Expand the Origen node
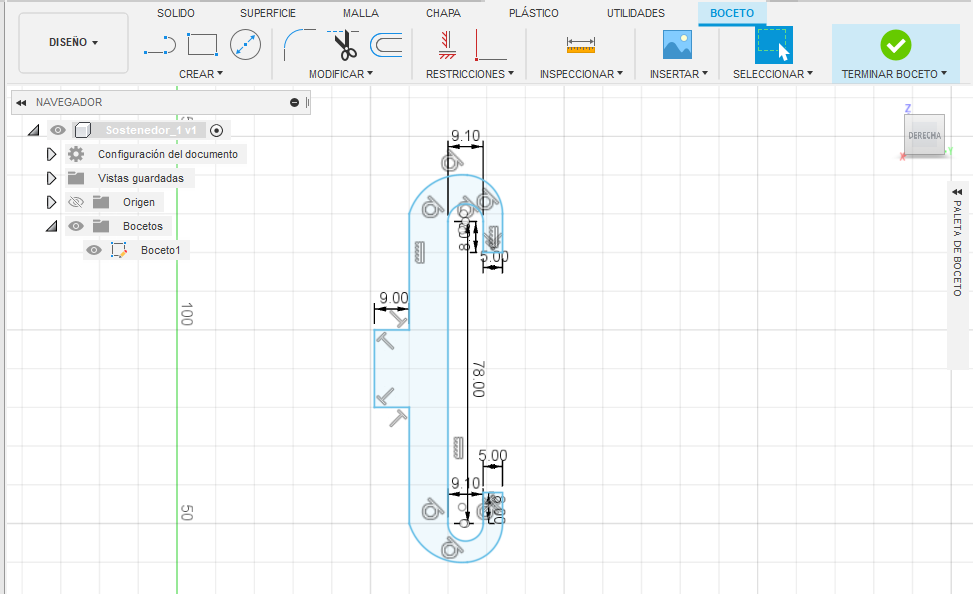973x594 pixels. pyautogui.click(x=52, y=202)
